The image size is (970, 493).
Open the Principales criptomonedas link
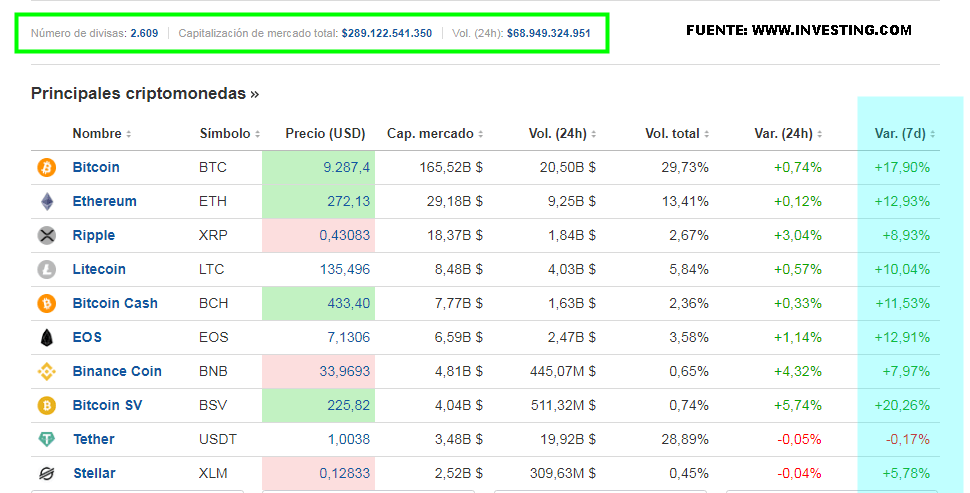click(145, 94)
